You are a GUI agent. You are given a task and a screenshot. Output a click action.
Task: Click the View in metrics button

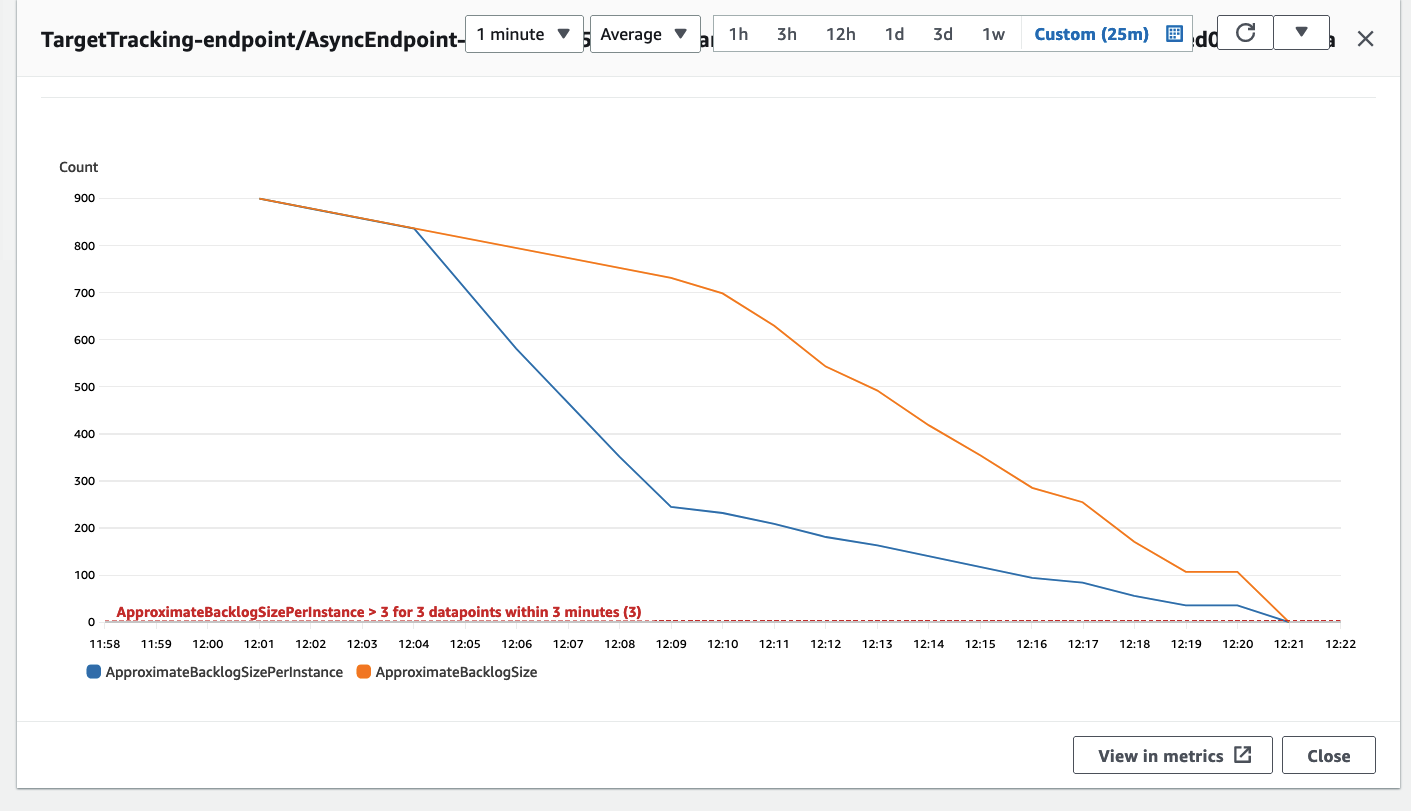coord(1173,755)
